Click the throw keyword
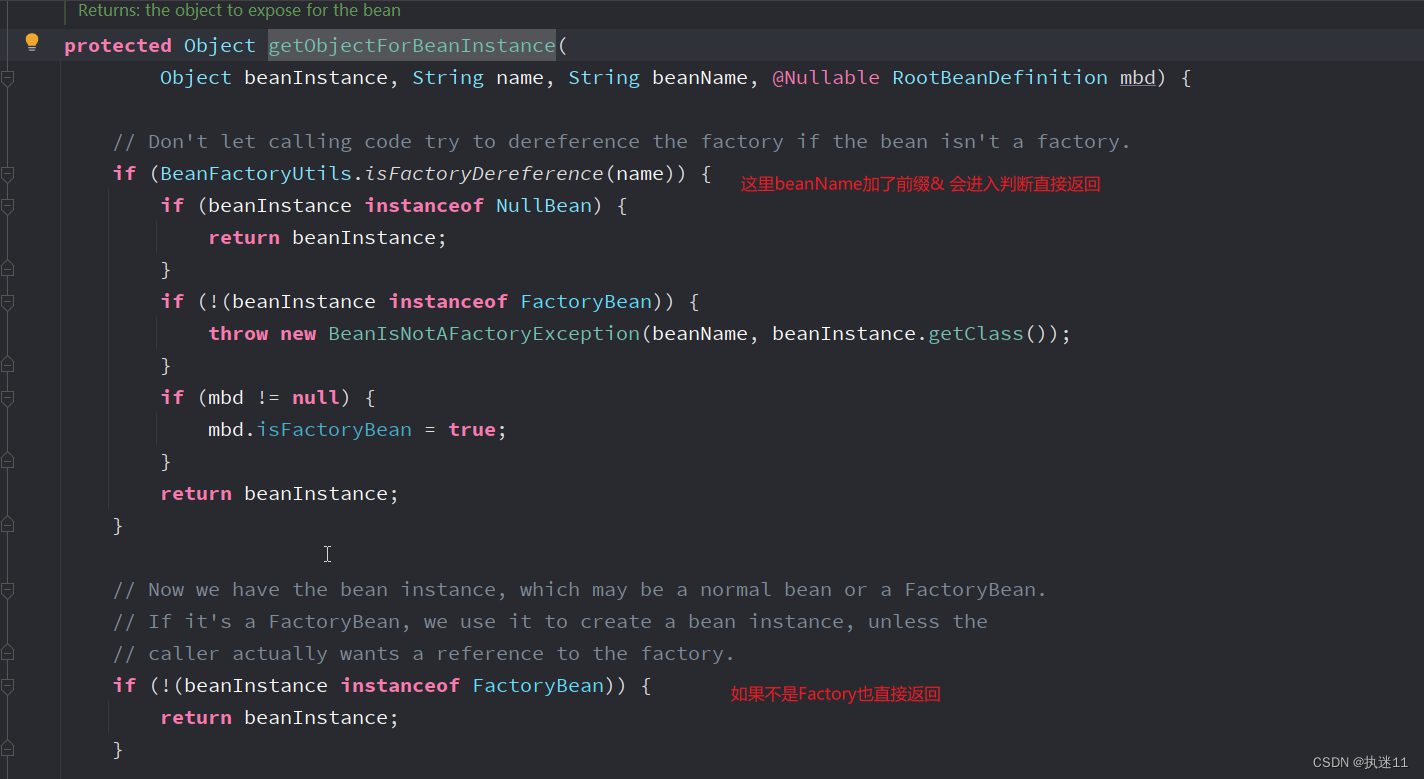The width and height of the screenshot is (1424, 779). [238, 334]
